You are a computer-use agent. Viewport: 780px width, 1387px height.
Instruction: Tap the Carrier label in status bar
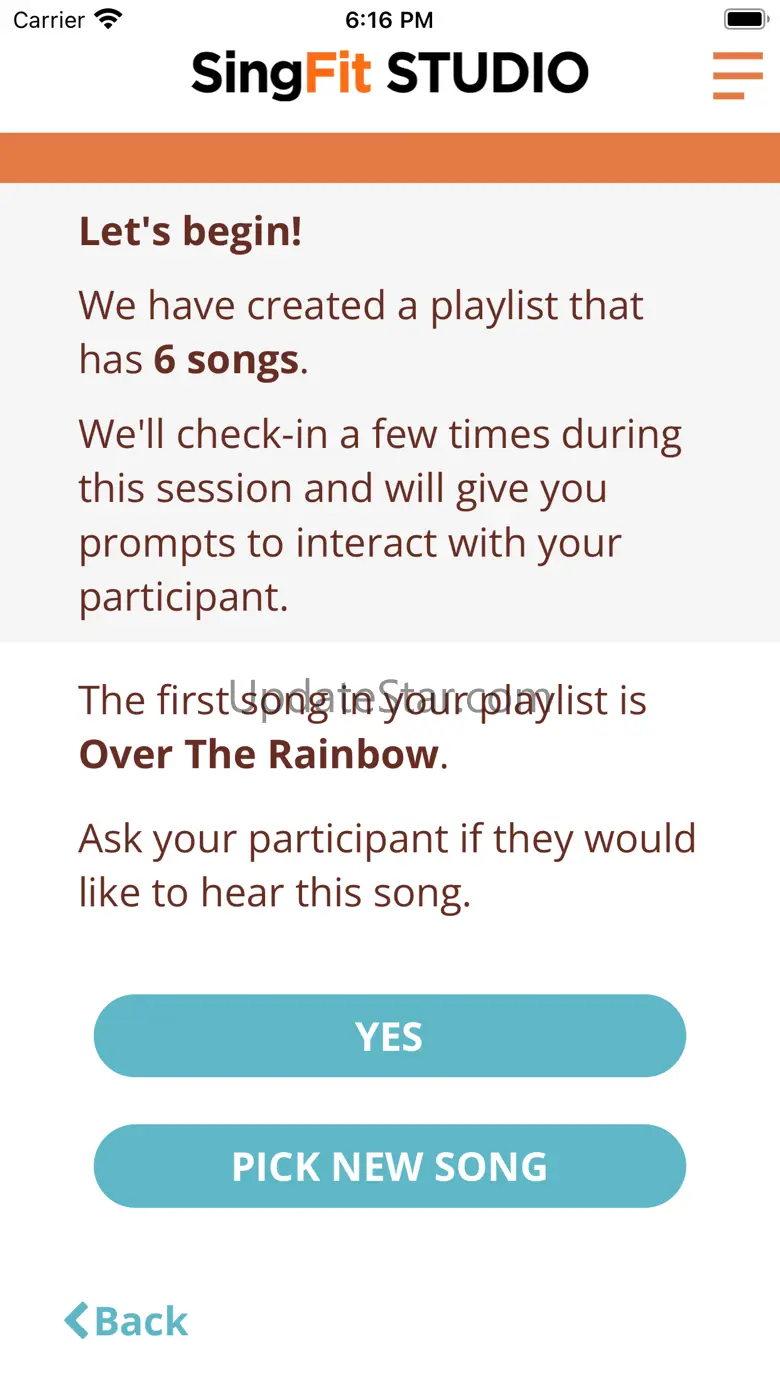point(49,19)
